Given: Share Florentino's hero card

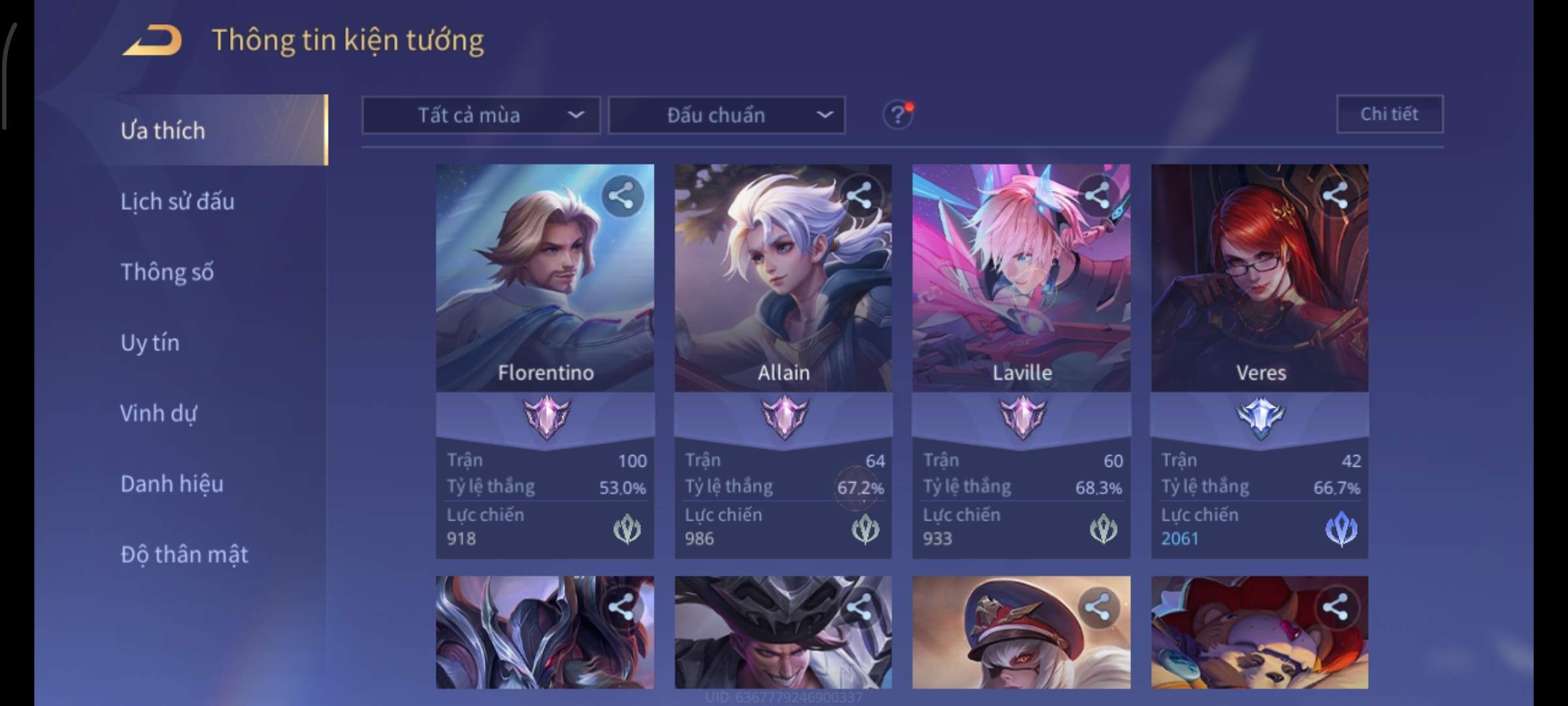Looking at the screenshot, I should [x=621, y=195].
